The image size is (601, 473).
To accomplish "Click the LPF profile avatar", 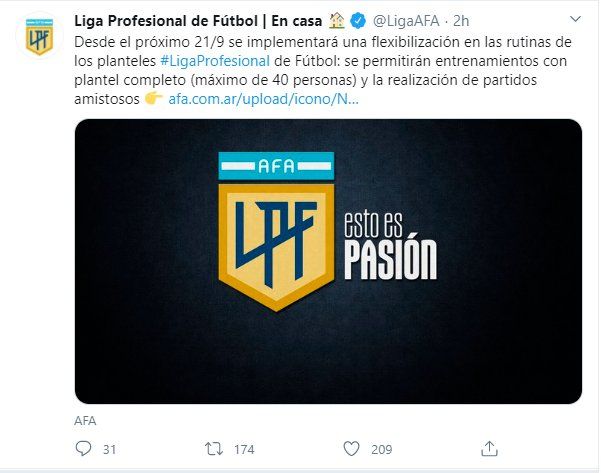I will pos(38,35).
